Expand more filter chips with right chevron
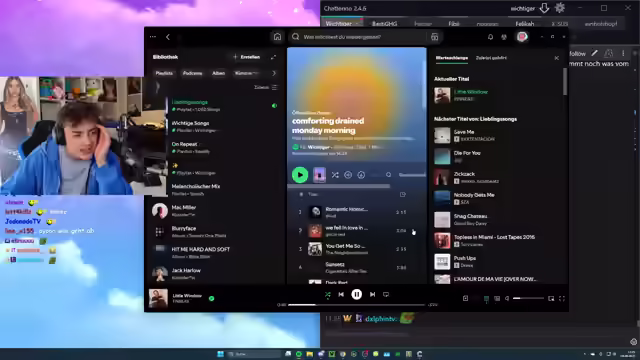Screen dimensions: 640x360 274,73
